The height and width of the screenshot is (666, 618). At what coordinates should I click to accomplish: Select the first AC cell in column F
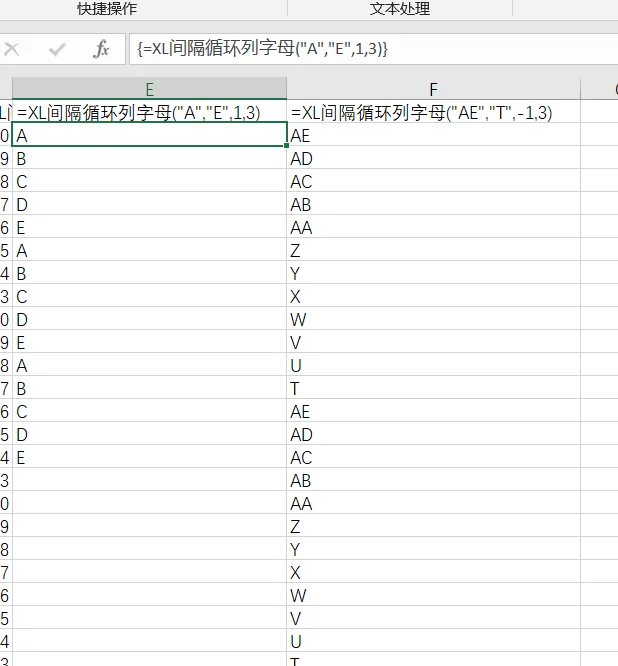(433, 181)
